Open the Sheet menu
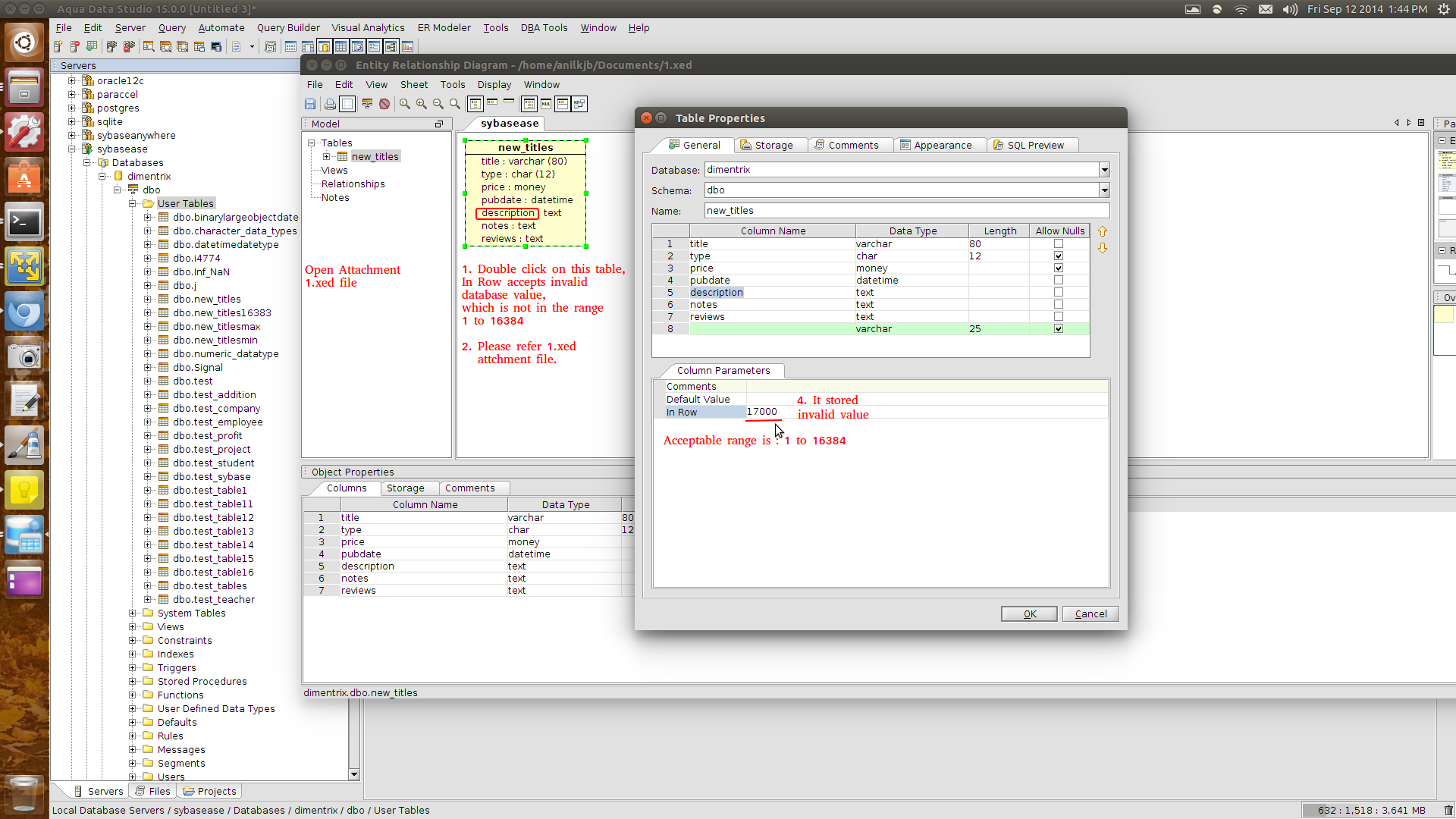This screenshot has height=819, width=1456. [x=414, y=84]
